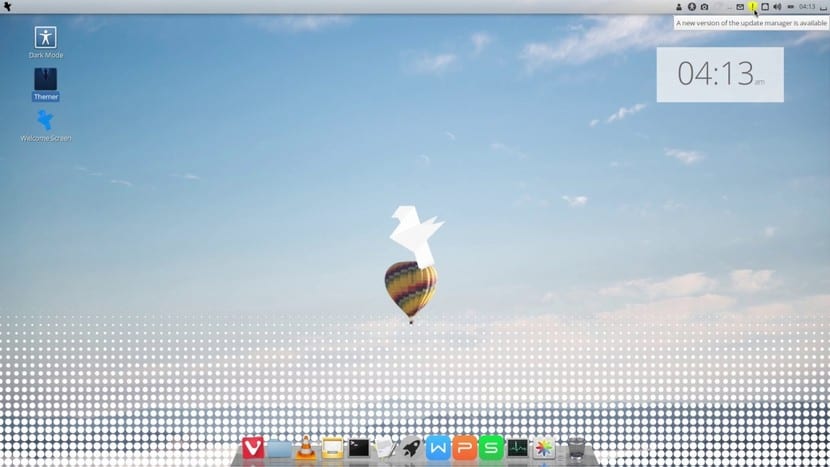Open the Welcome Screen desktop shortcut

(x=45, y=121)
